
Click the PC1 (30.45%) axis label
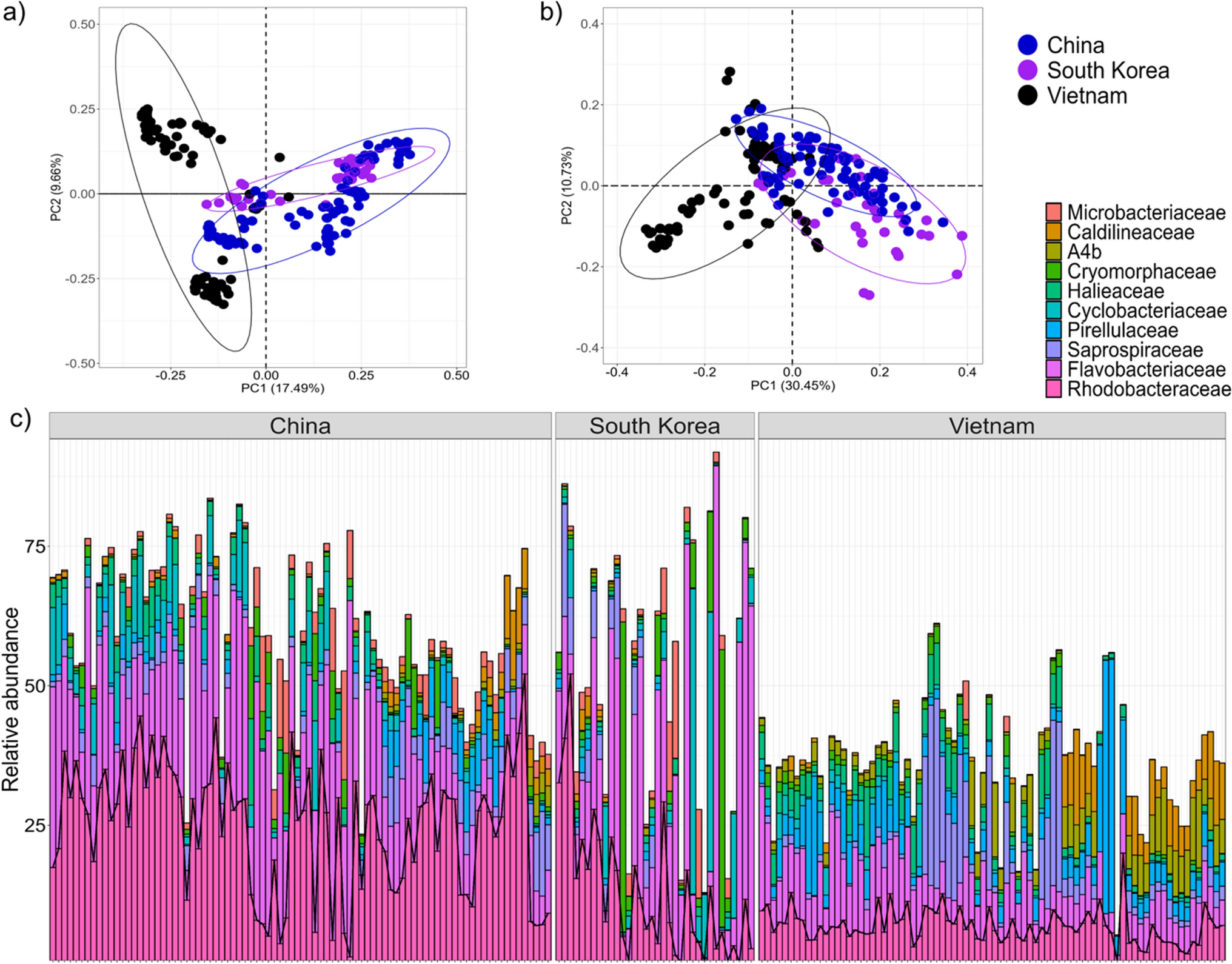click(792, 386)
